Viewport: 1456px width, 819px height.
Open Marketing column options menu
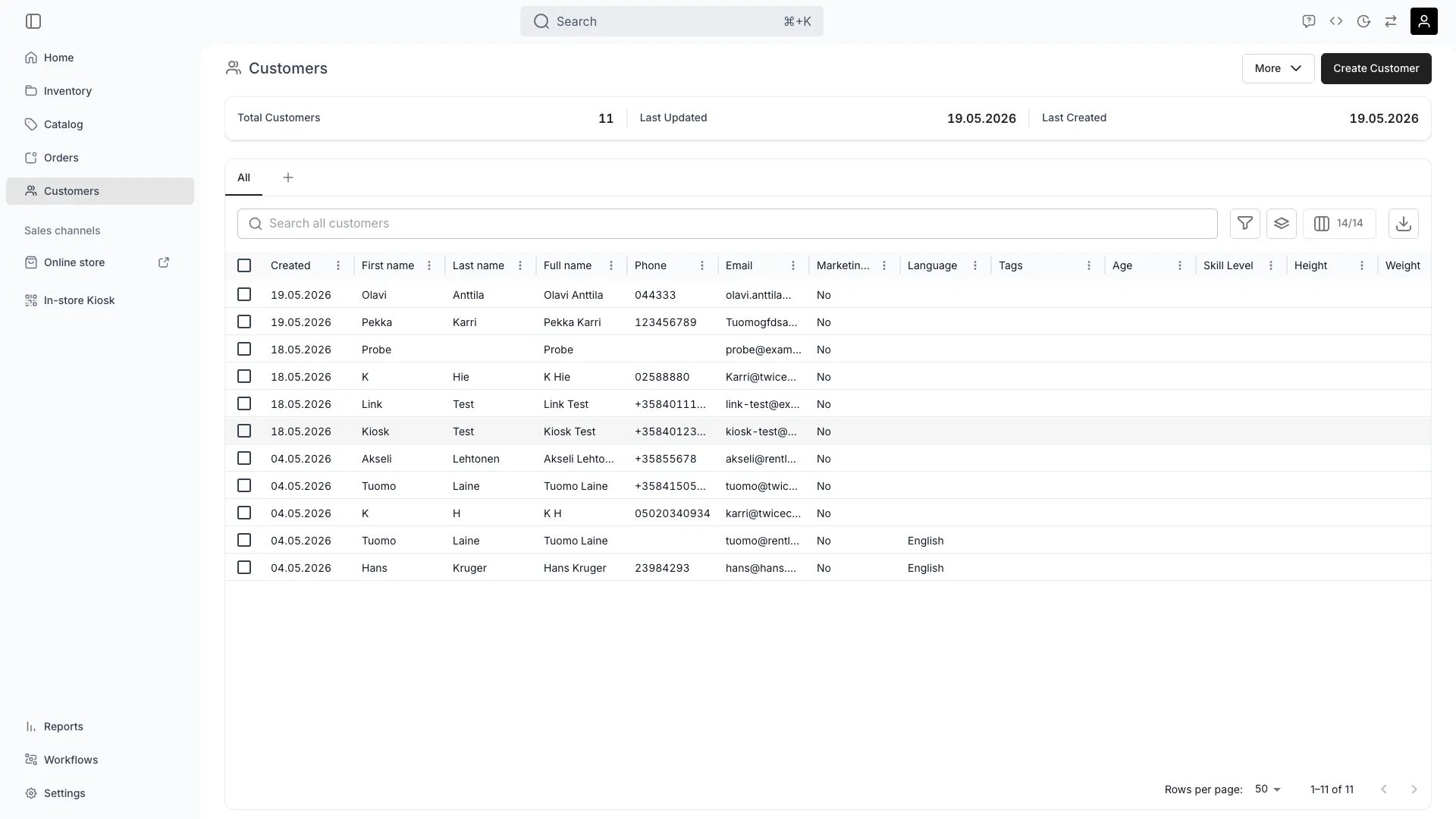click(884, 265)
